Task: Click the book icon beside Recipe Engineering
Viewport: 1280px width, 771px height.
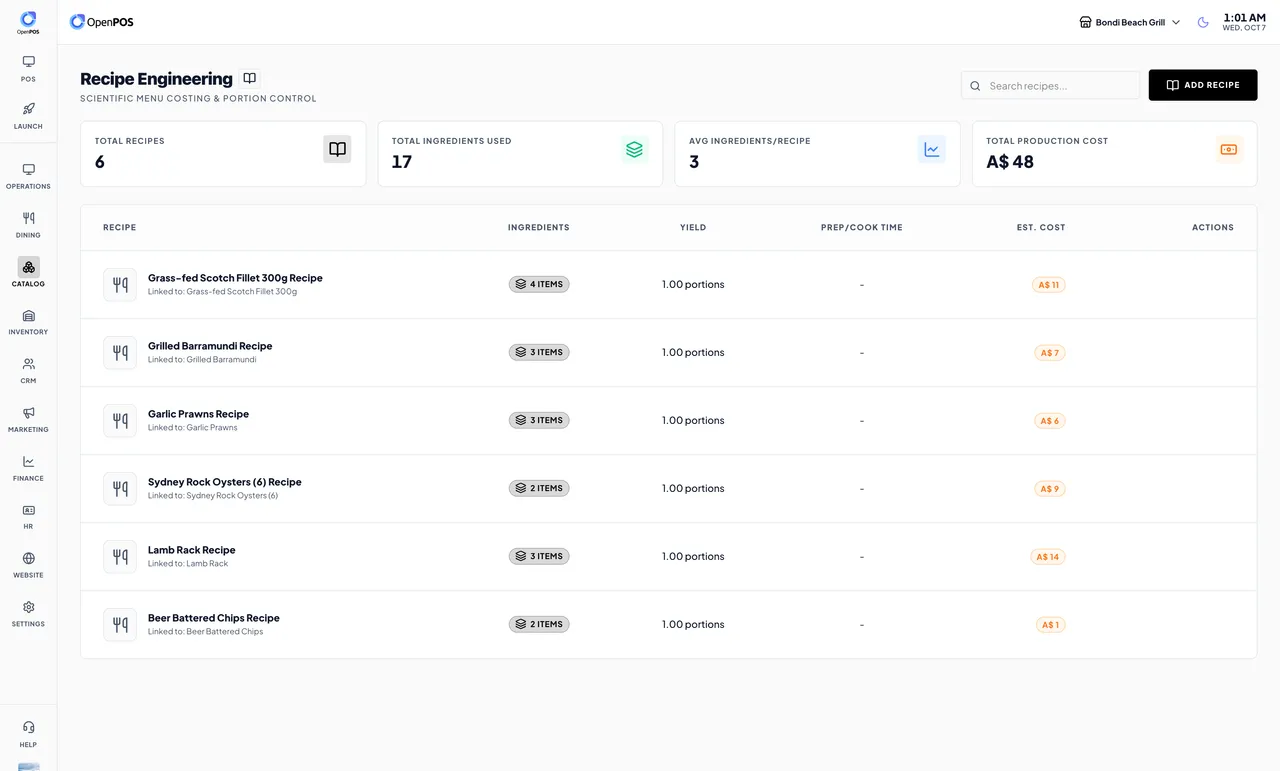Action: (x=250, y=78)
